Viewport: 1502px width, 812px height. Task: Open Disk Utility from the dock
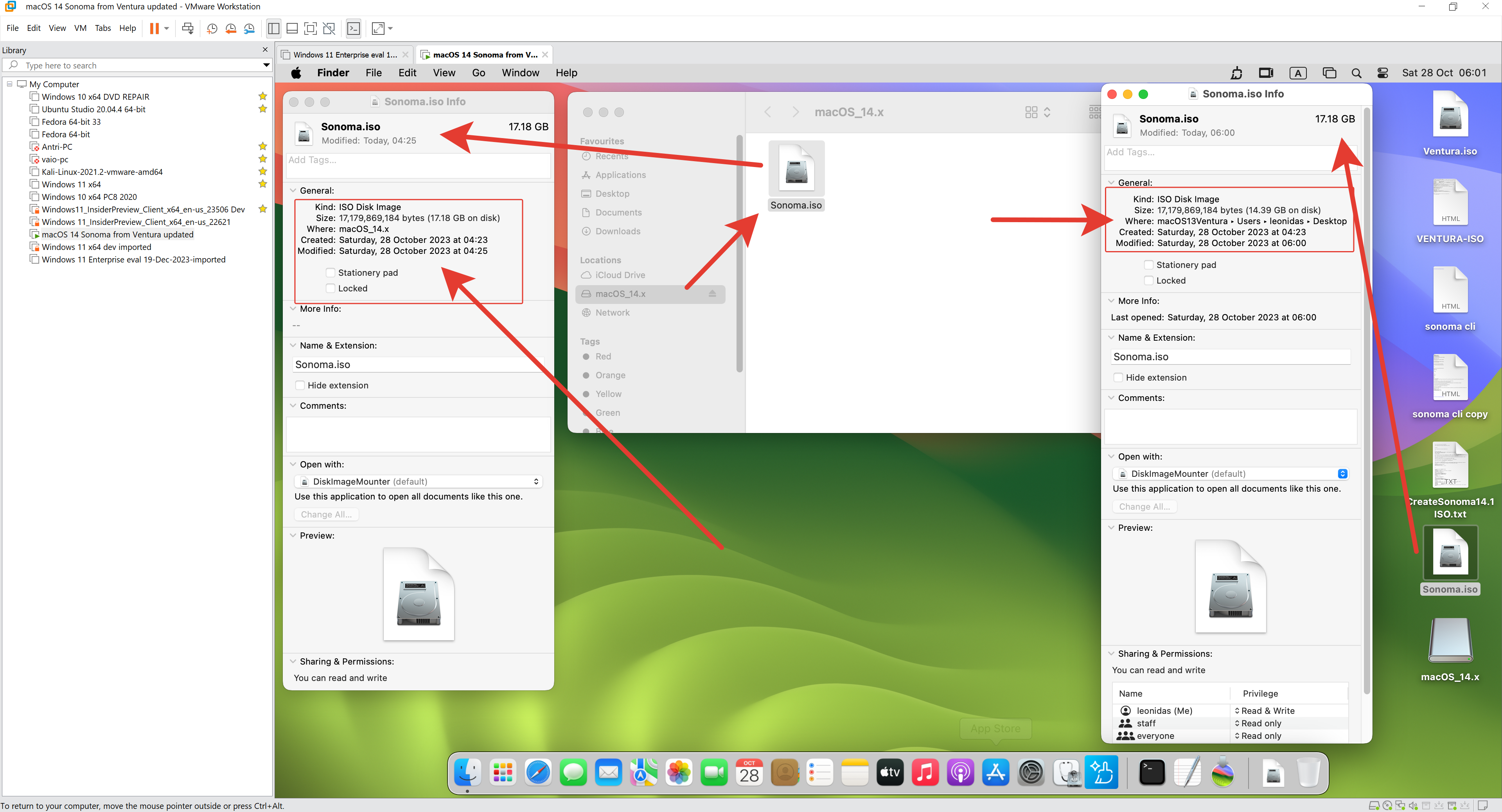click(x=1066, y=774)
